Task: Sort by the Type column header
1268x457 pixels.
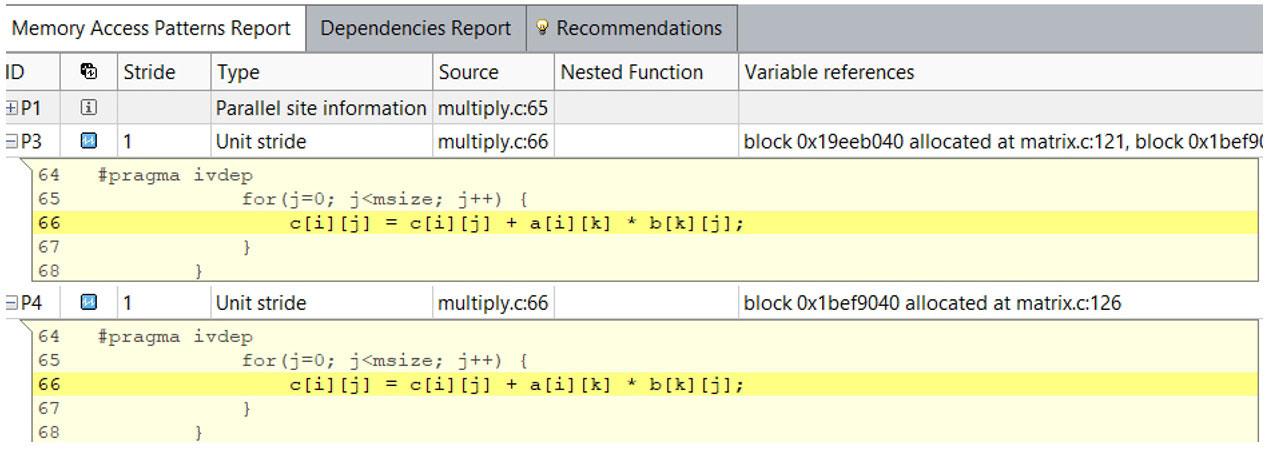Action: pos(238,72)
